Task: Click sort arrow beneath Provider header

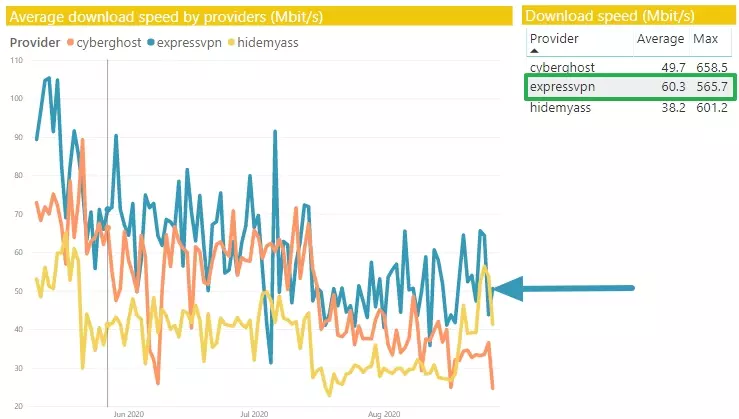Action: pos(533,52)
